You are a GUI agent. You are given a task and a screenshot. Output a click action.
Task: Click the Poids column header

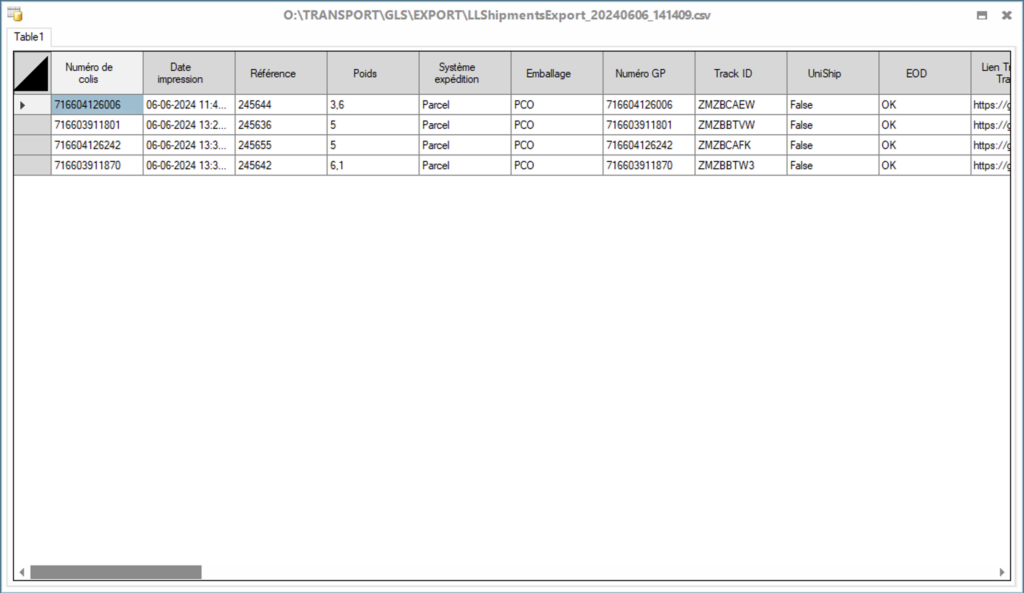(x=372, y=73)
